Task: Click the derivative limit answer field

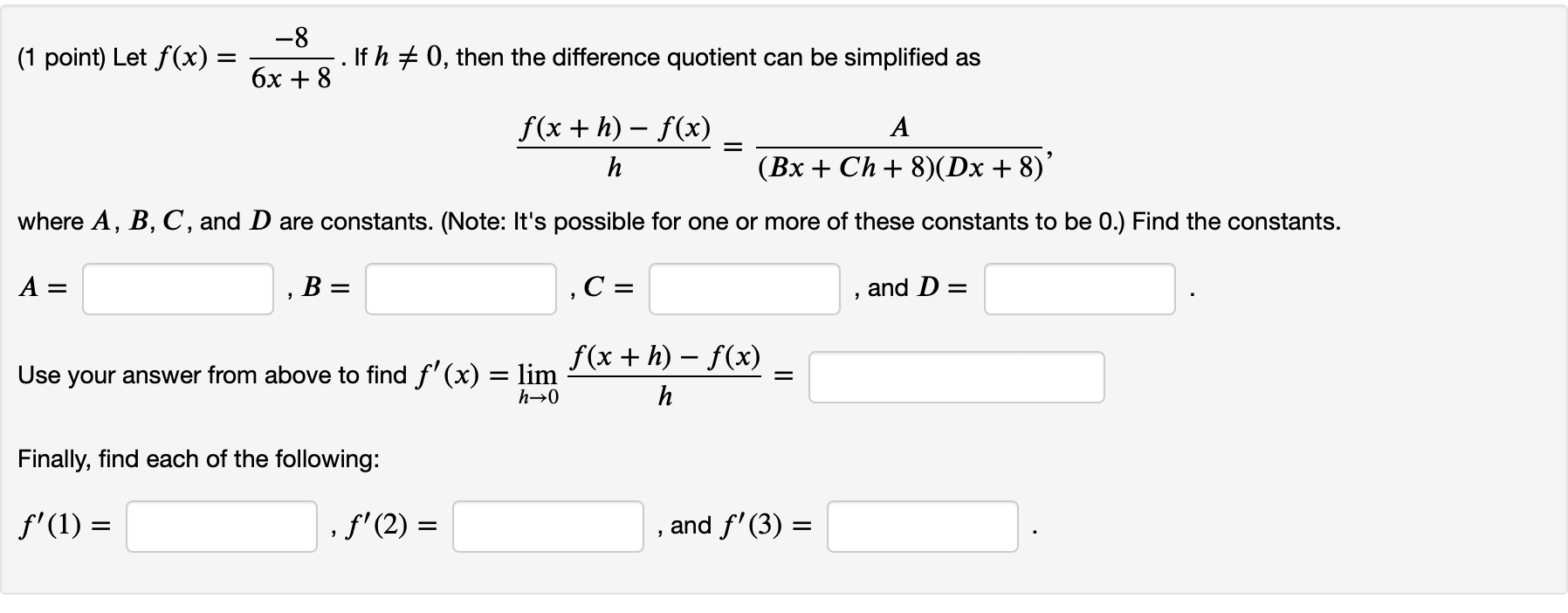Action: (957, 376)
